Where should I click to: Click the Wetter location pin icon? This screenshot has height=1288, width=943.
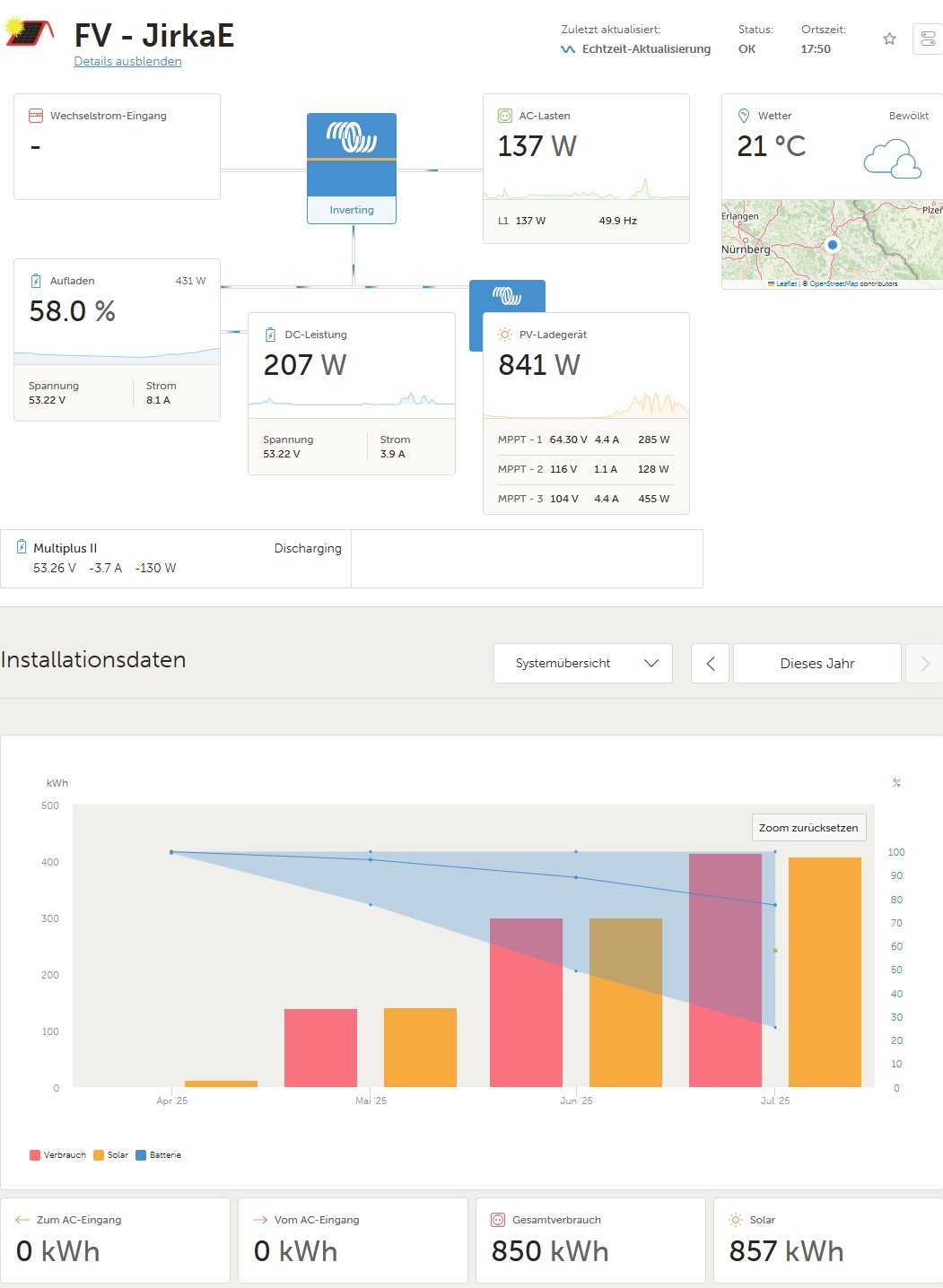743,116
